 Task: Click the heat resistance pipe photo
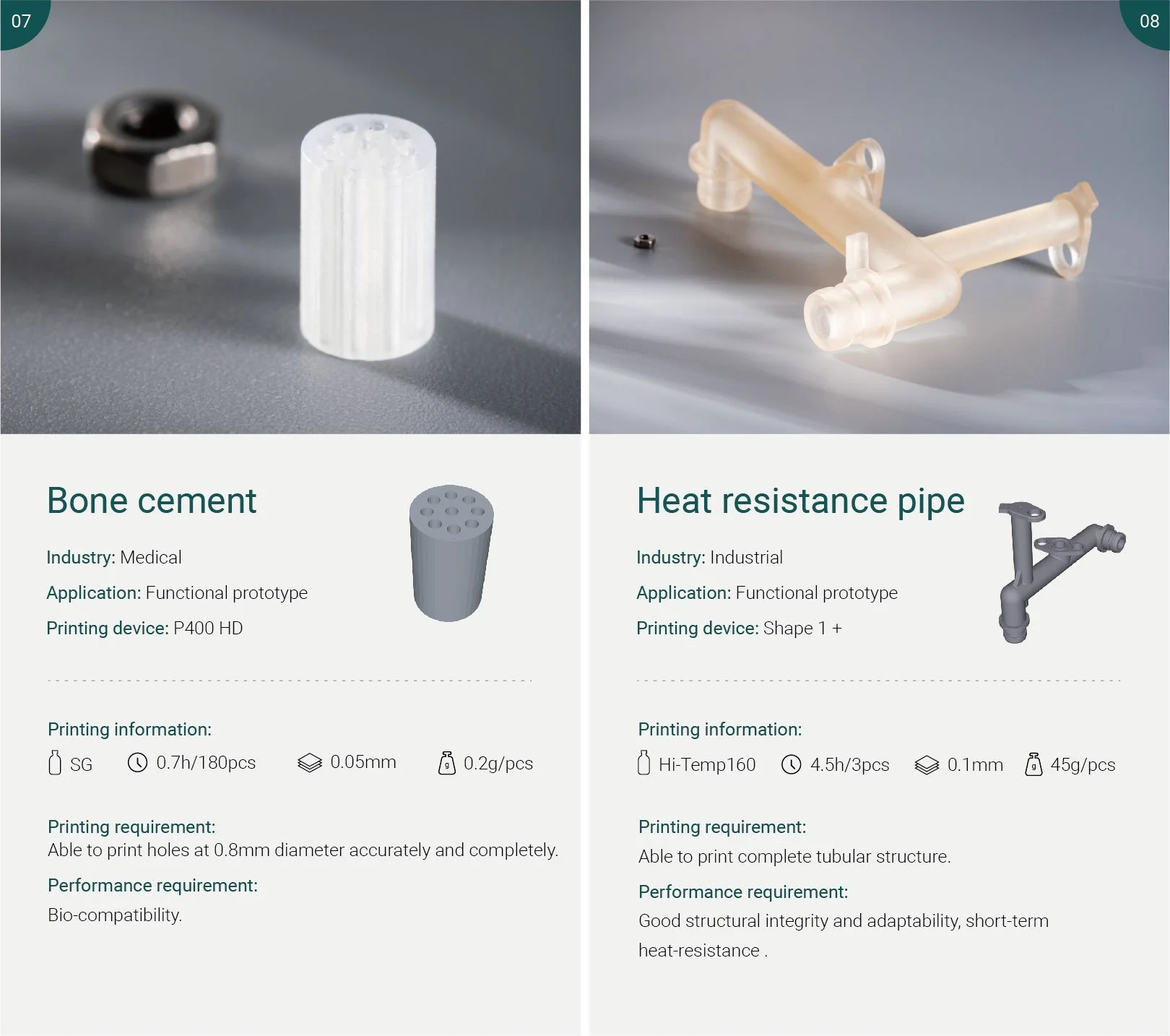click(x=880, y=217)
